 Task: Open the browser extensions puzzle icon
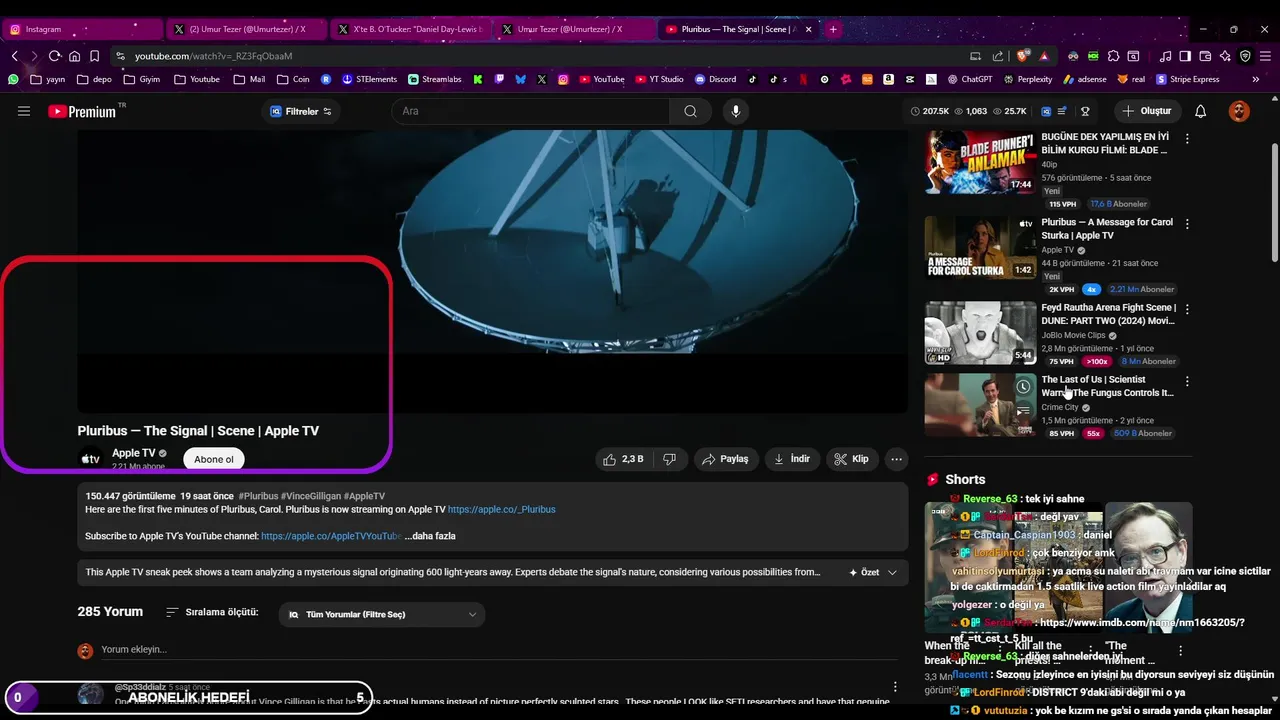pos(1113,56)
